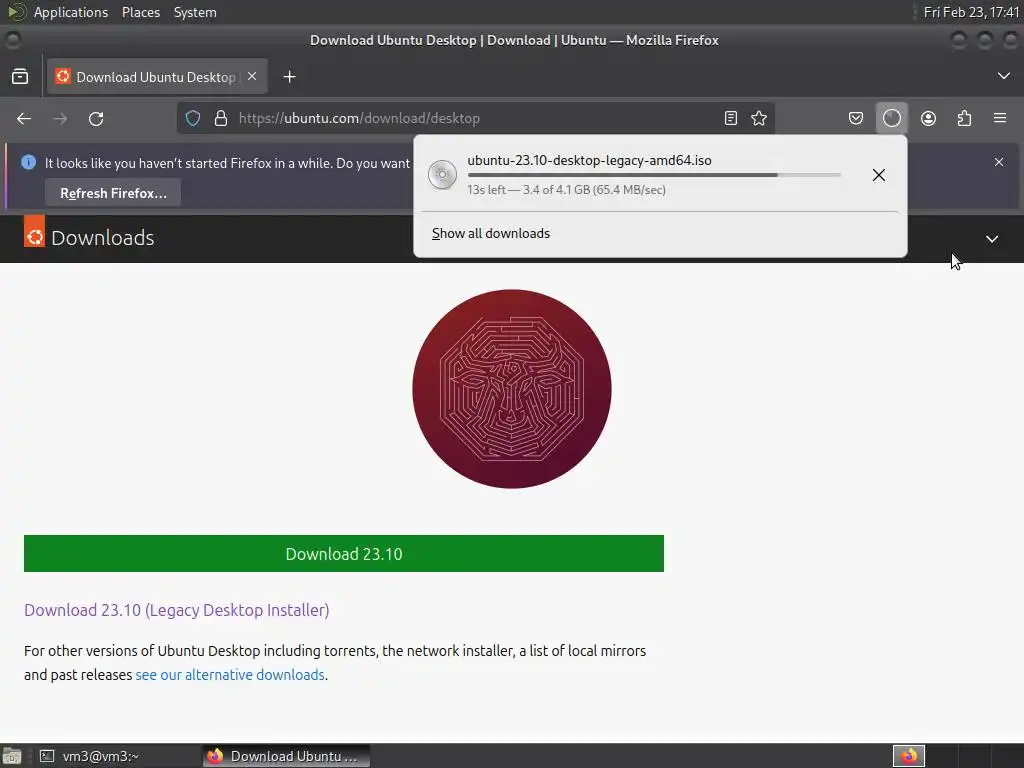Screen dimensions: 1024x768
Task: Click the clock showing Fri Feb 23, 17:41
Action: [971, 12]
